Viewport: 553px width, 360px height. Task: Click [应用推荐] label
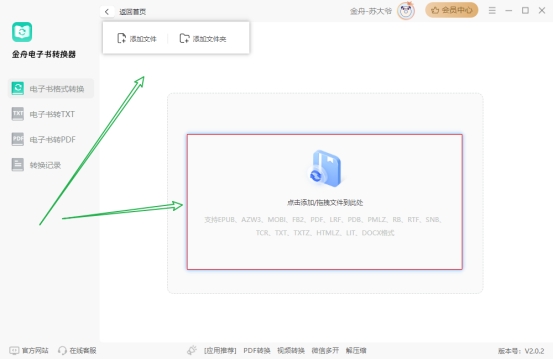pos(220,350)
